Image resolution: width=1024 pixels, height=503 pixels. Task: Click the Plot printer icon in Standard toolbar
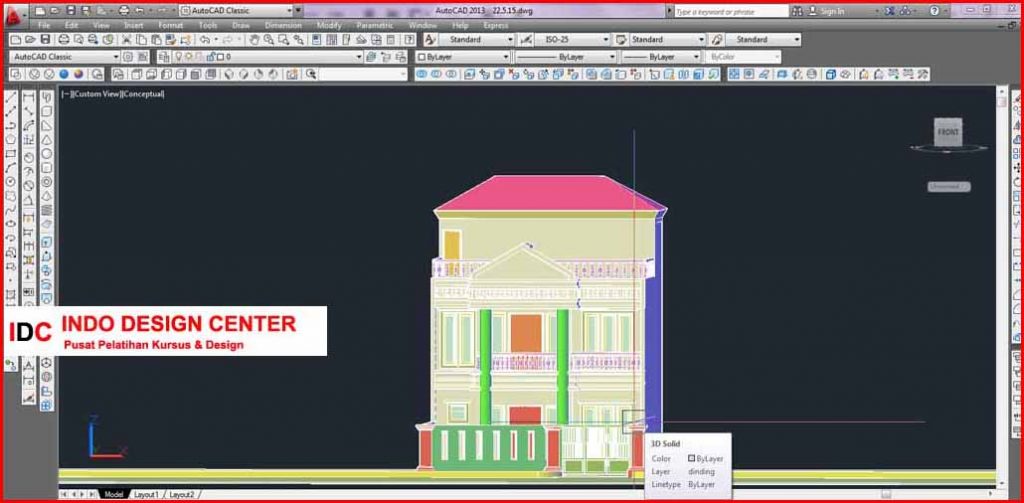[x=65, y=40]
